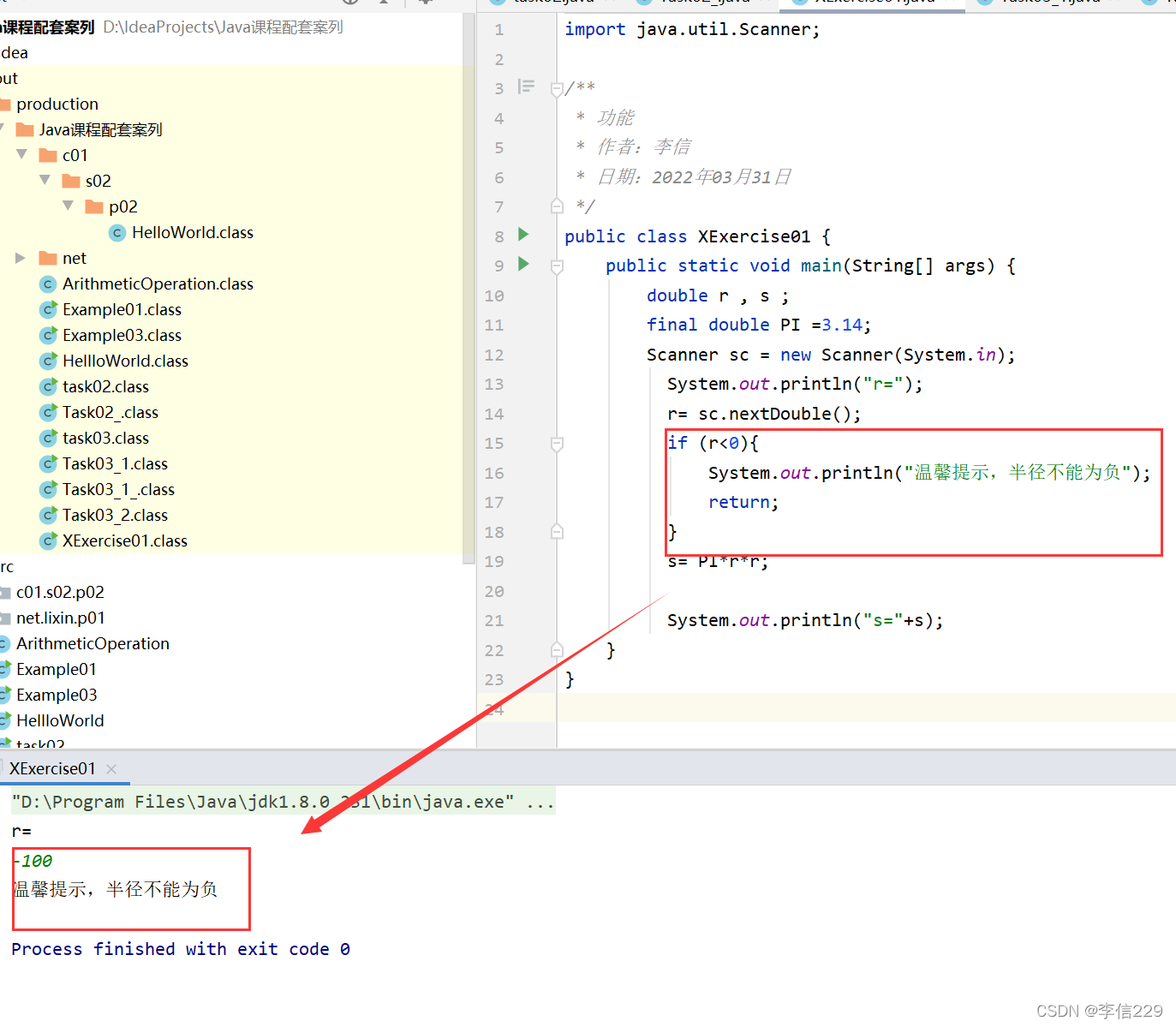Click the Example01.class file icon
The image size is (1176, 1027).
coord(49,310)
